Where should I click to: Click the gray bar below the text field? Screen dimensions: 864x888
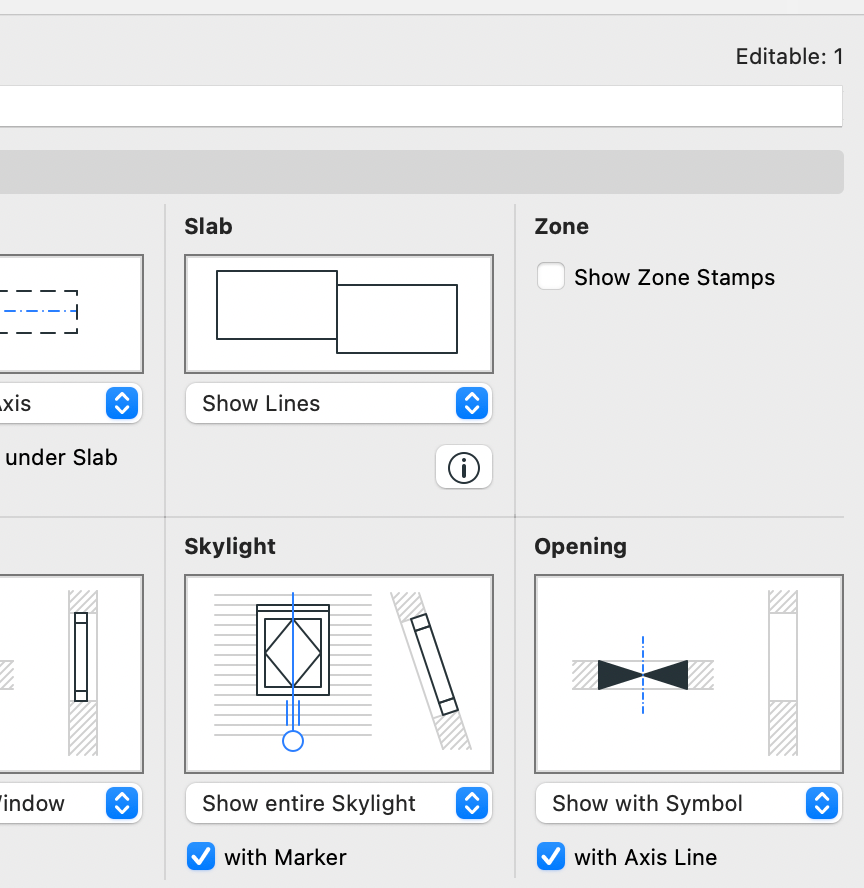(420, 172)
